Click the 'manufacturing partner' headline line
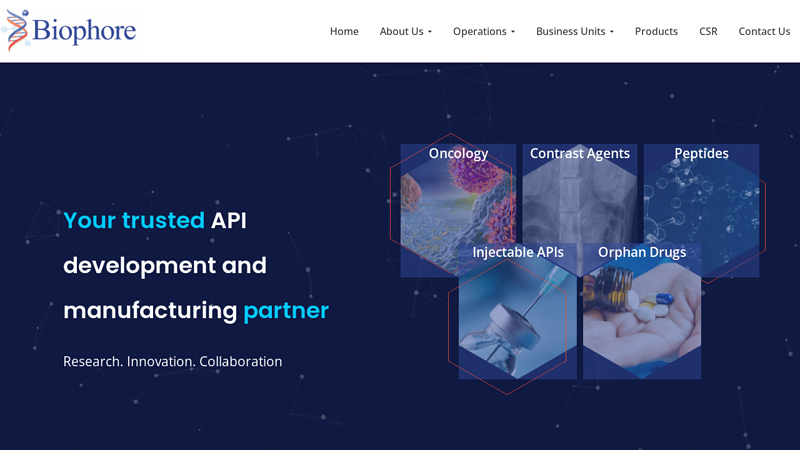 tap(196, 311)
